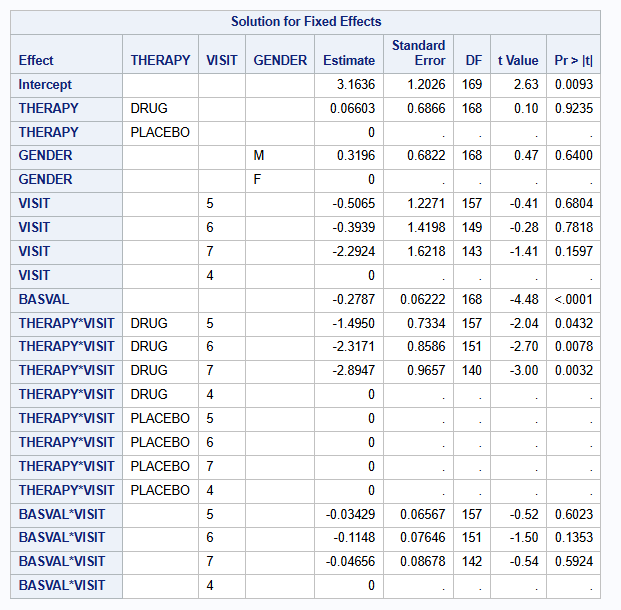
Task: Select the gender 'F' cell
Action: (257, 180)
